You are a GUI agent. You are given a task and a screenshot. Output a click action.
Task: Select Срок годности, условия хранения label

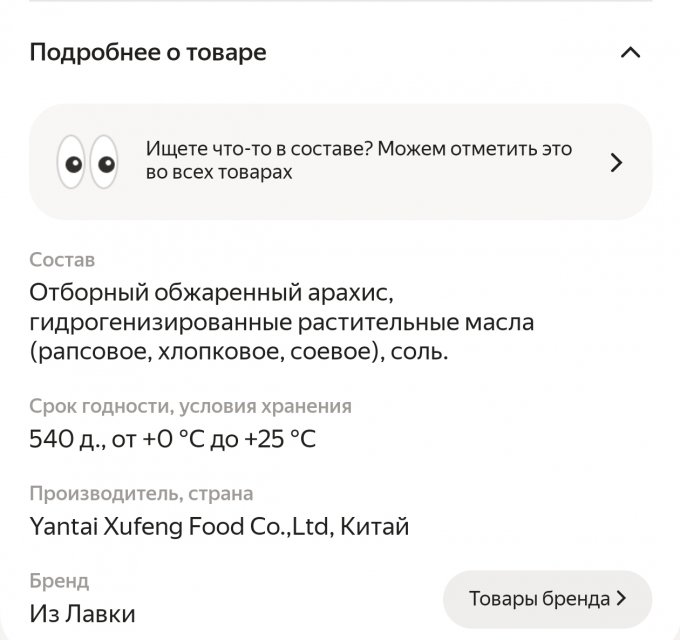[190, 406]
